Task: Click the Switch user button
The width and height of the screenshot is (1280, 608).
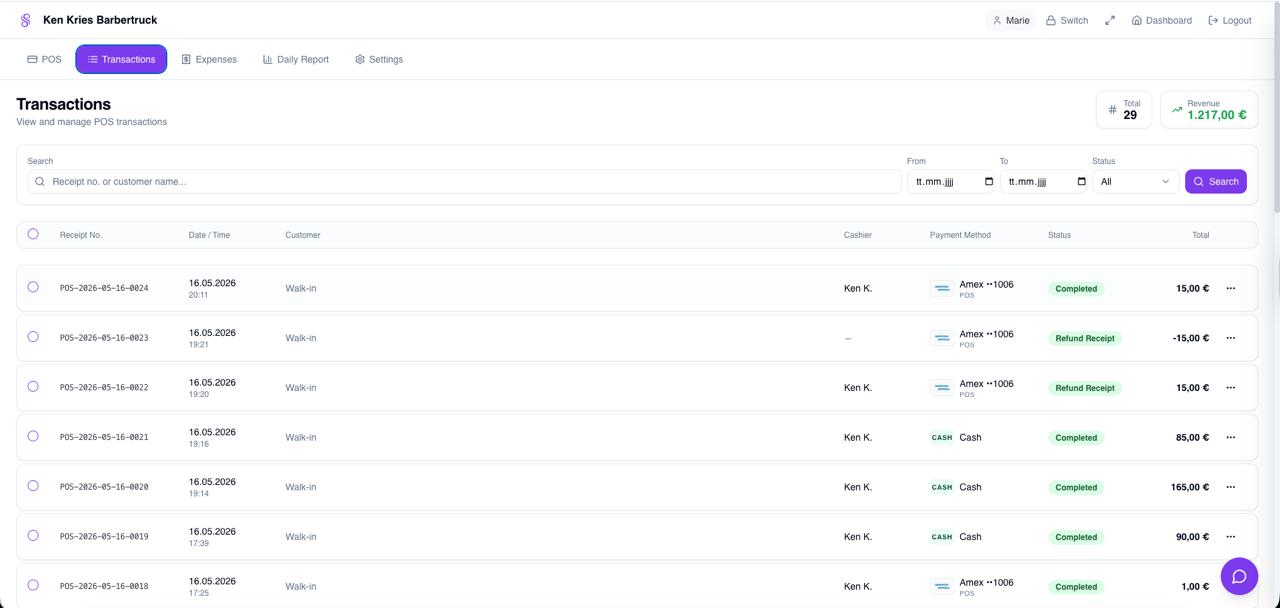Action: coord(1067,20)
